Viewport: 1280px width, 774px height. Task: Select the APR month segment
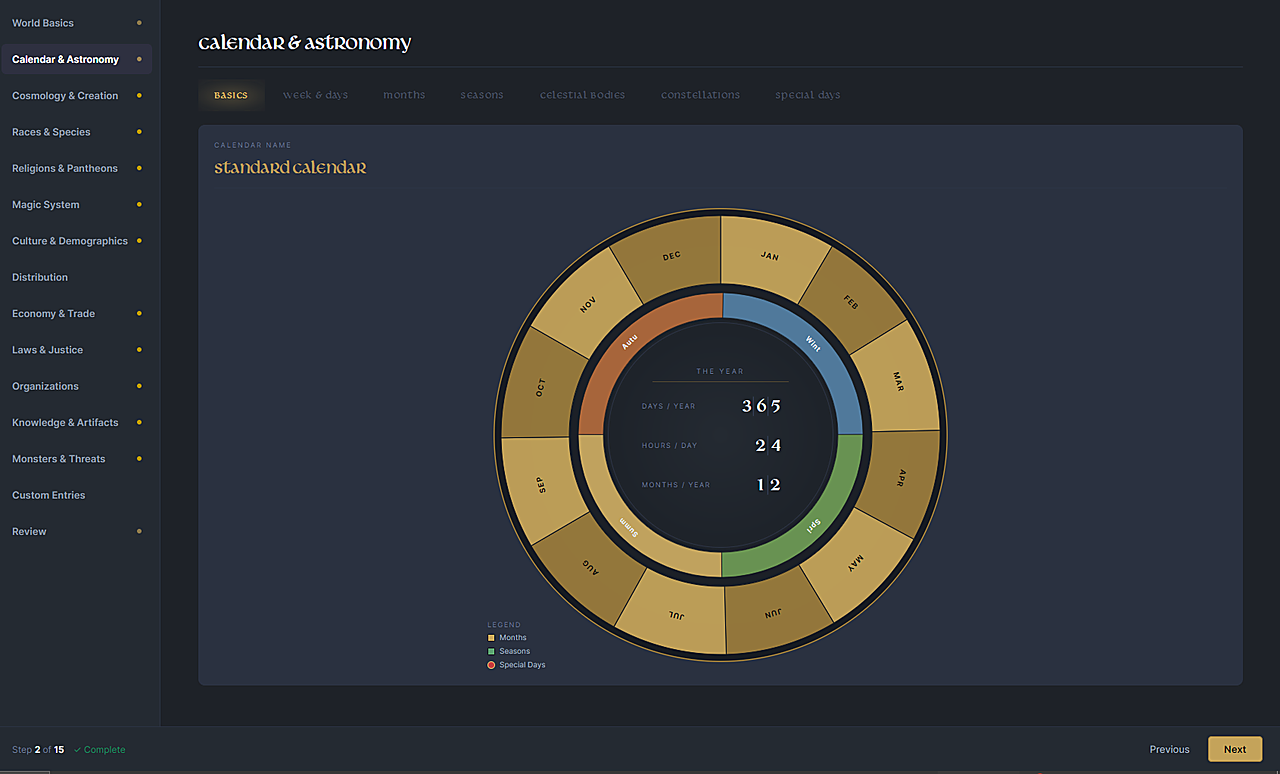pyautogui.click(x=901, y=477)
